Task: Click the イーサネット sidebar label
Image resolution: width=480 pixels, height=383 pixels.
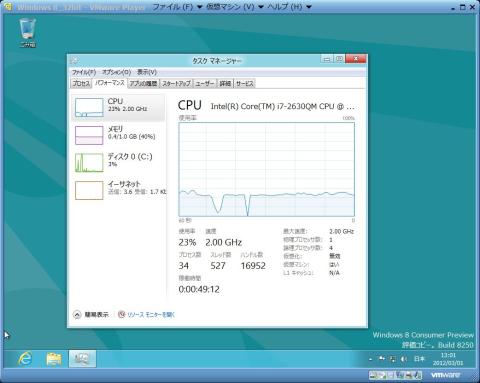Action: (124, 184)
